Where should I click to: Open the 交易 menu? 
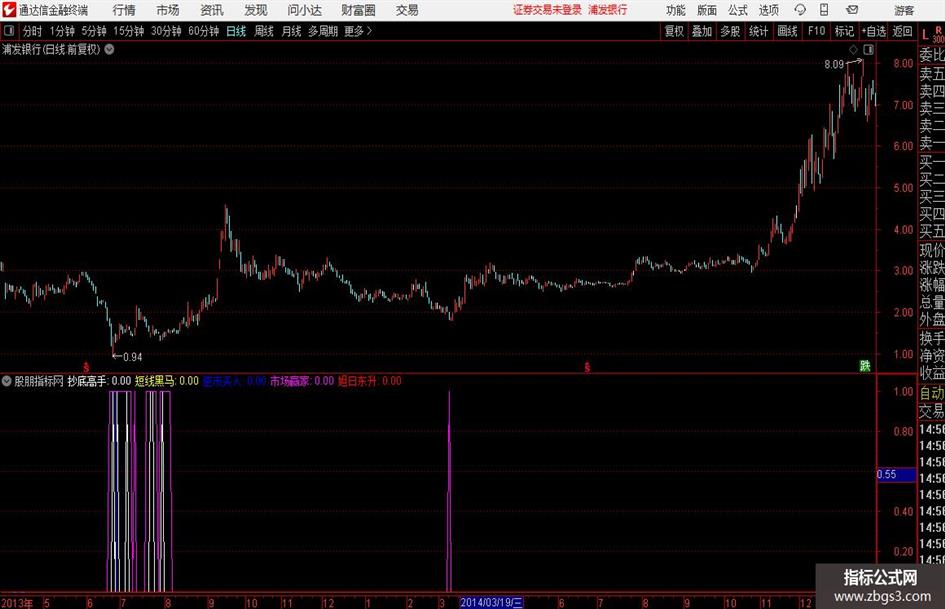click(407, 10)
